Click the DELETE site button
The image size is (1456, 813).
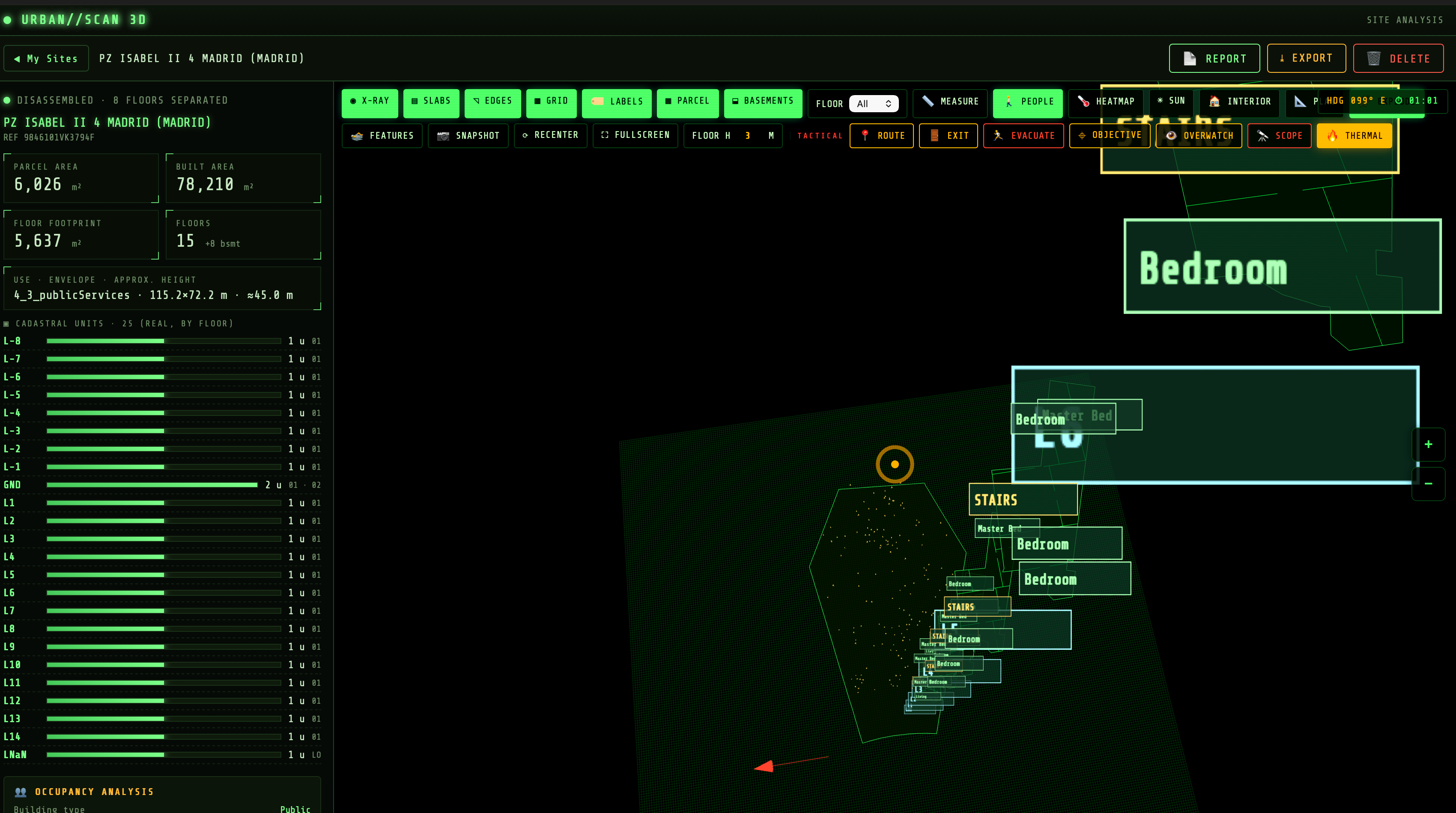pos(1398,58)
